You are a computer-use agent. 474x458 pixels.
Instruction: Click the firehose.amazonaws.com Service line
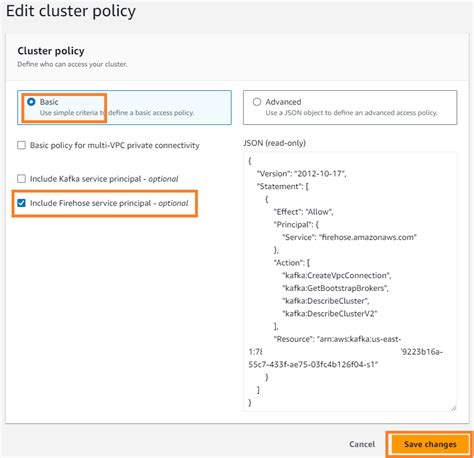tap(349, 237)
